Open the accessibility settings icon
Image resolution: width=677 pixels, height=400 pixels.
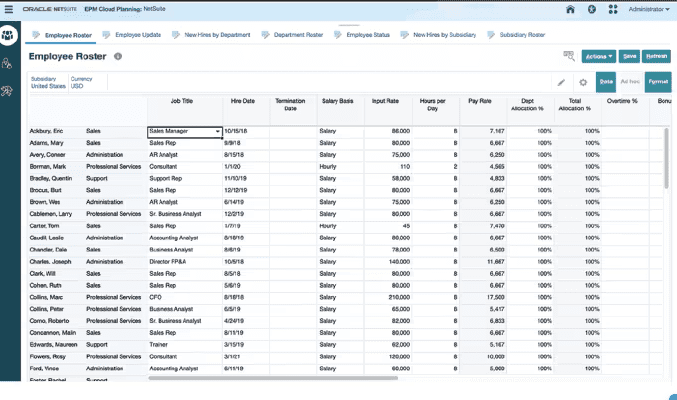[x=592, y=9]
